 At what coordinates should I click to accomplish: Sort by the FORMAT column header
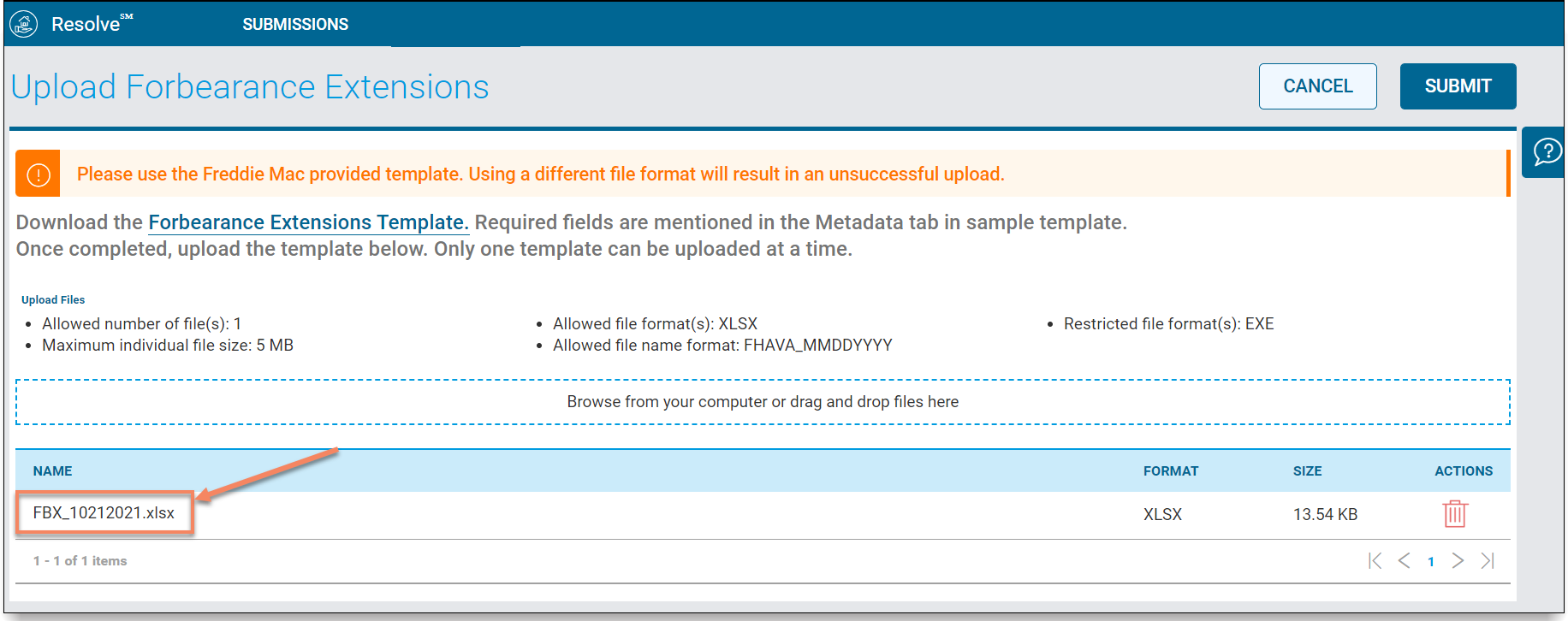point(1171,471)
